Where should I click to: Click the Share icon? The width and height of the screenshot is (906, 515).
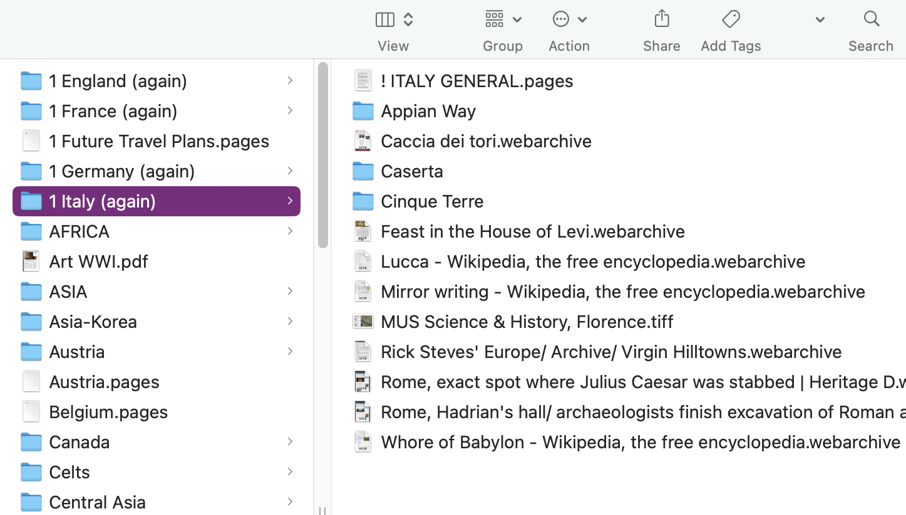pos(661,19)
